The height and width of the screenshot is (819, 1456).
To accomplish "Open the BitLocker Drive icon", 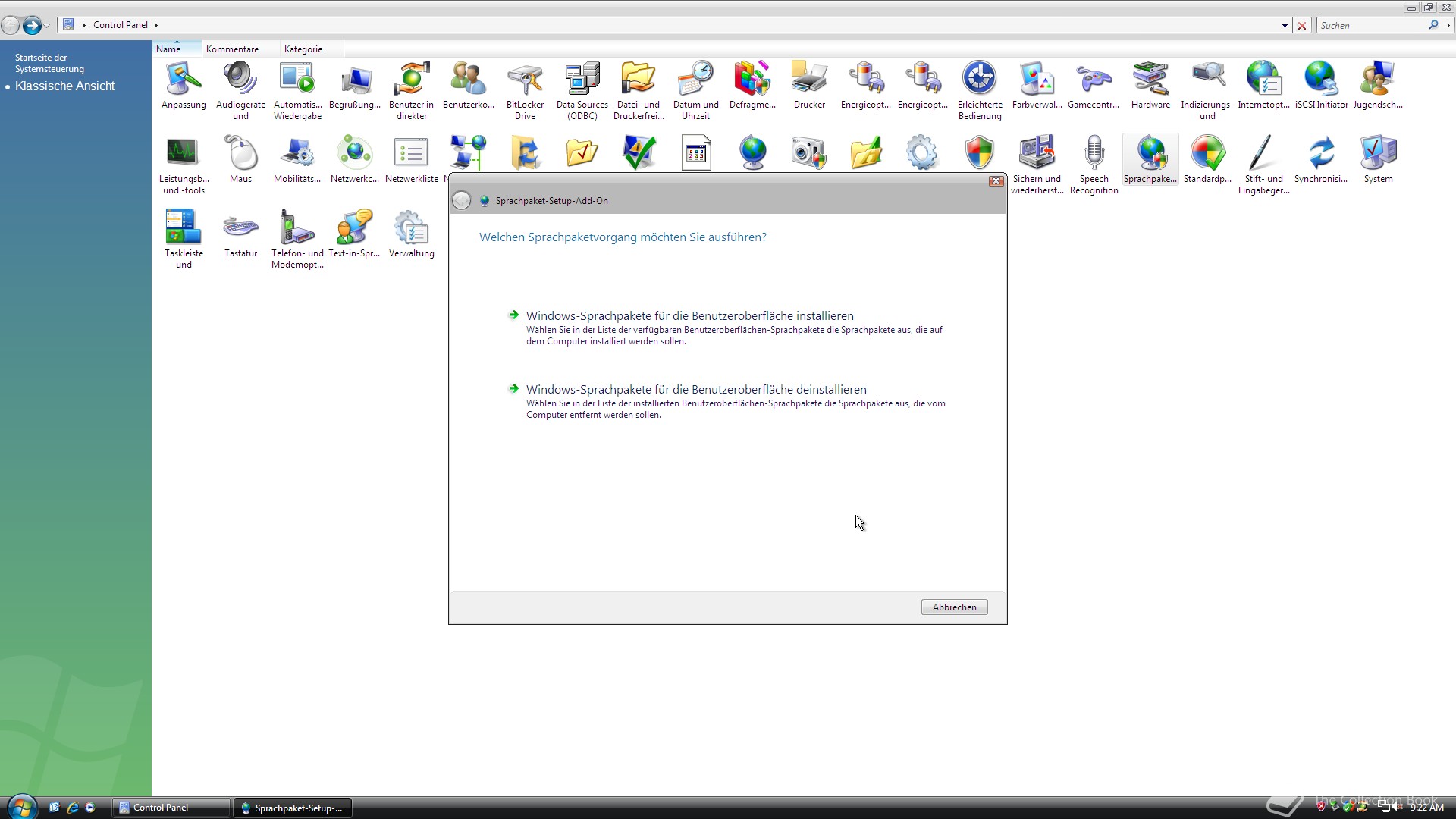I will 525,91.
